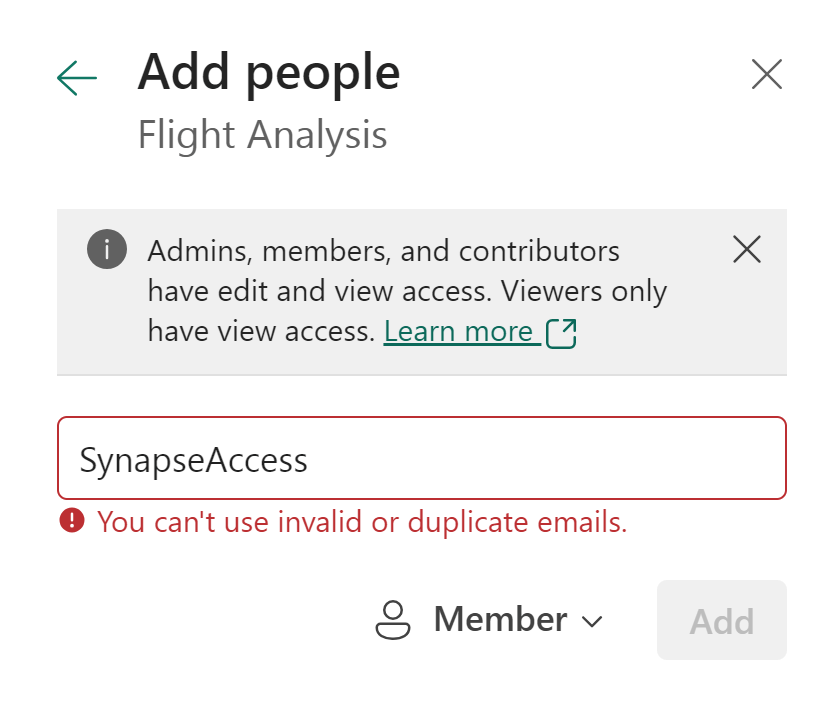This screenshot has width=840, height=701.
Task: Dismiss the access info banner
Action: click(747, 249)
